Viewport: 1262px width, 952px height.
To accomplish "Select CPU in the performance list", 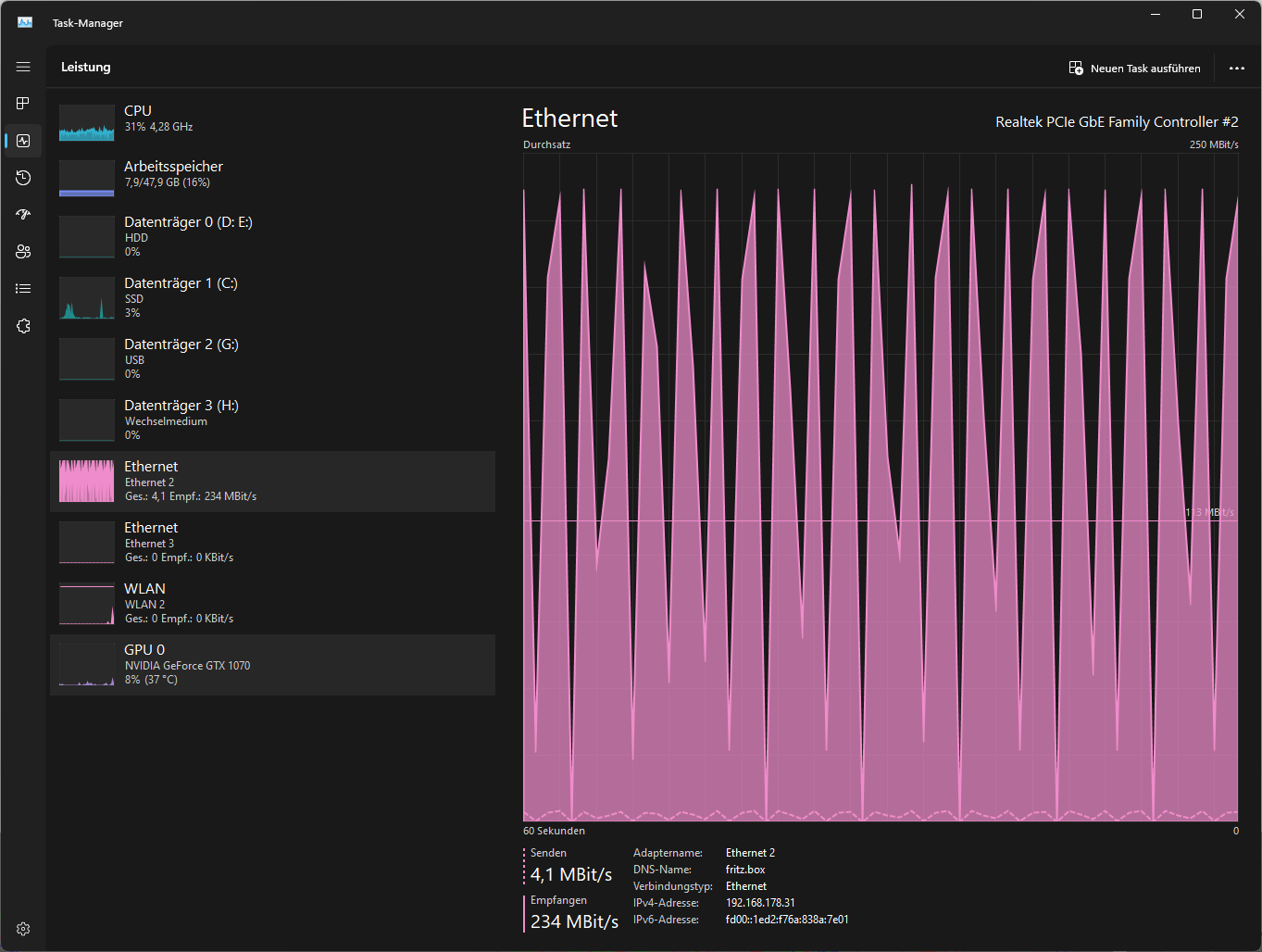I will coord(272,121).
